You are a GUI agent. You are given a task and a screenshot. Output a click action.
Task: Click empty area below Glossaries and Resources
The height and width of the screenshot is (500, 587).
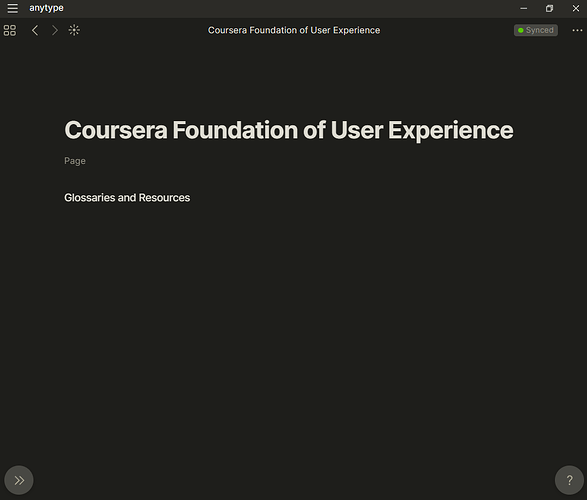coord(289,318)
